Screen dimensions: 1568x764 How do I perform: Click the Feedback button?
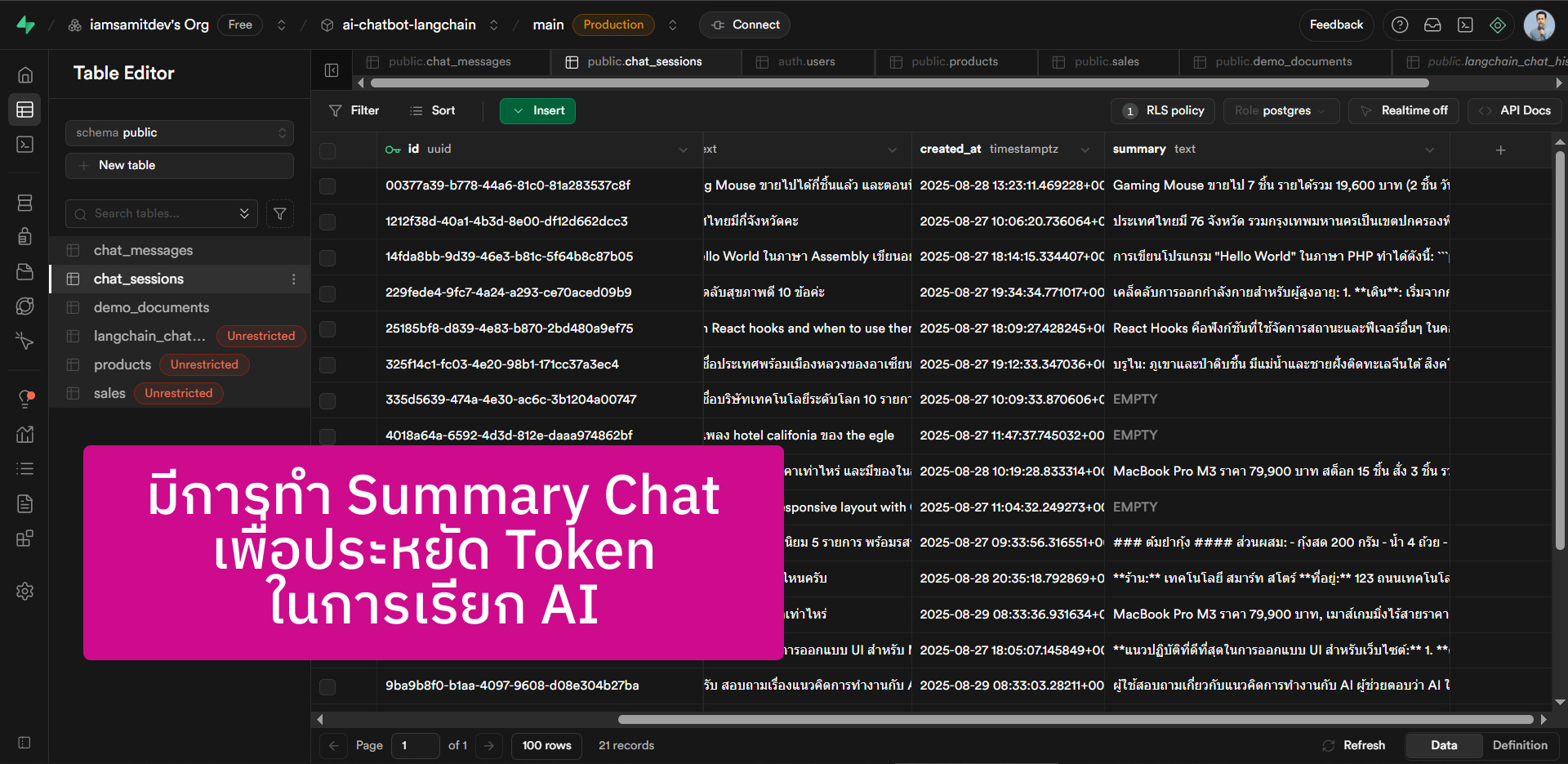1336,25
